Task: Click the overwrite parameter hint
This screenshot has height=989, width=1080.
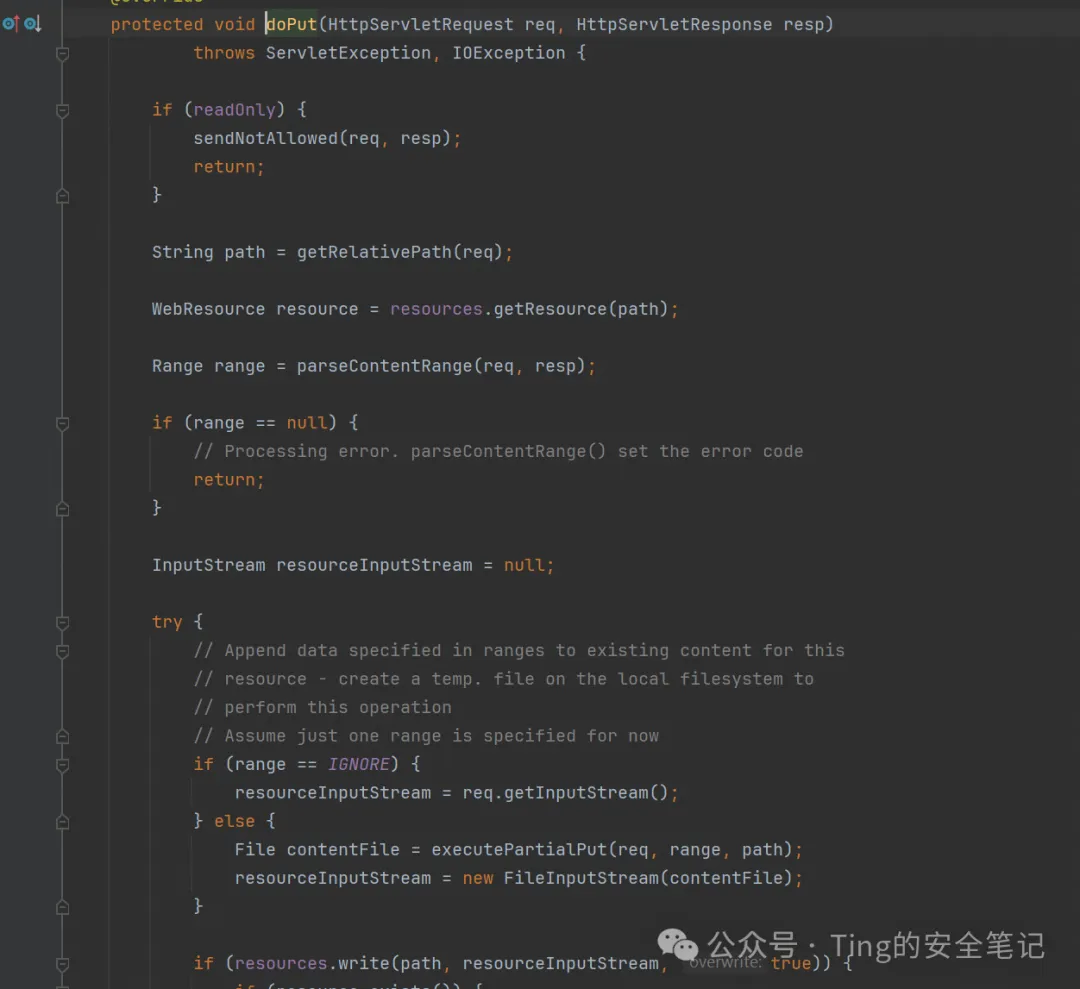Action: [x=726, y=962]
